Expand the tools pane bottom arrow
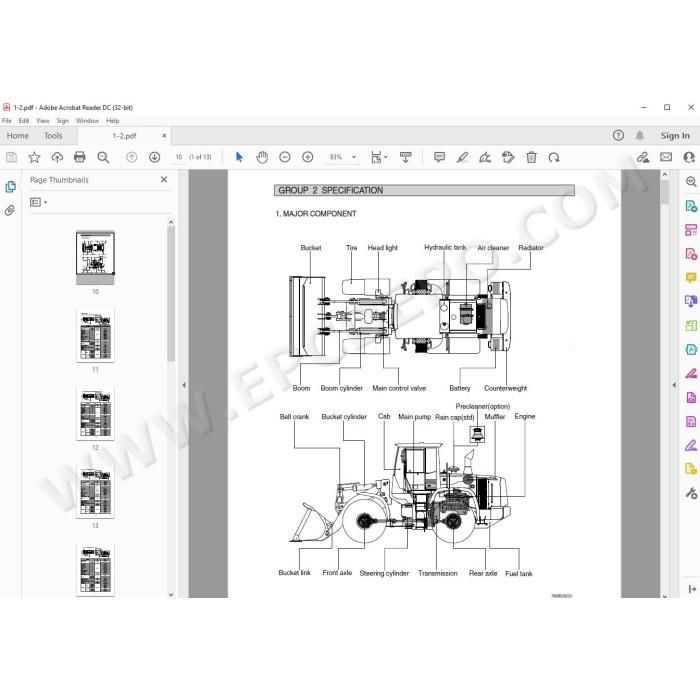700x700 pixels. pos(692,589)
